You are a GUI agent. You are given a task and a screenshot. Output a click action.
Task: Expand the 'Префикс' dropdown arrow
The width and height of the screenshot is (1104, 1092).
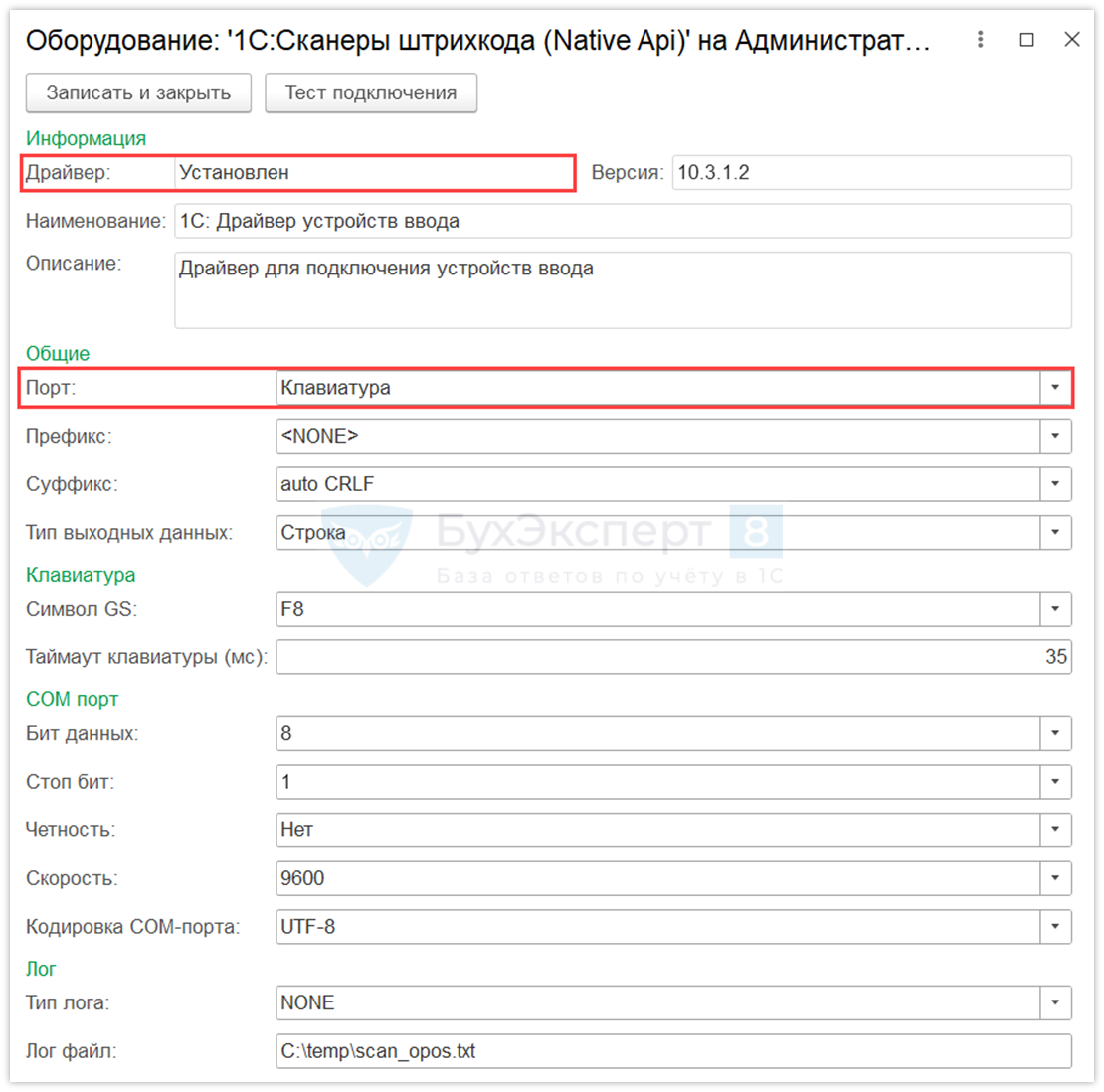pos(1055,436)
